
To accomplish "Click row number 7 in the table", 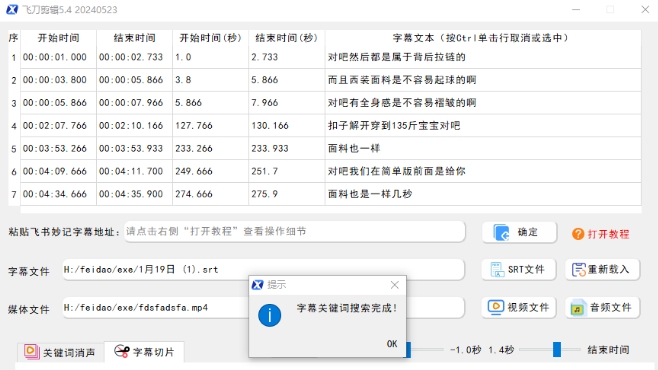I will (x=14, y=194).
